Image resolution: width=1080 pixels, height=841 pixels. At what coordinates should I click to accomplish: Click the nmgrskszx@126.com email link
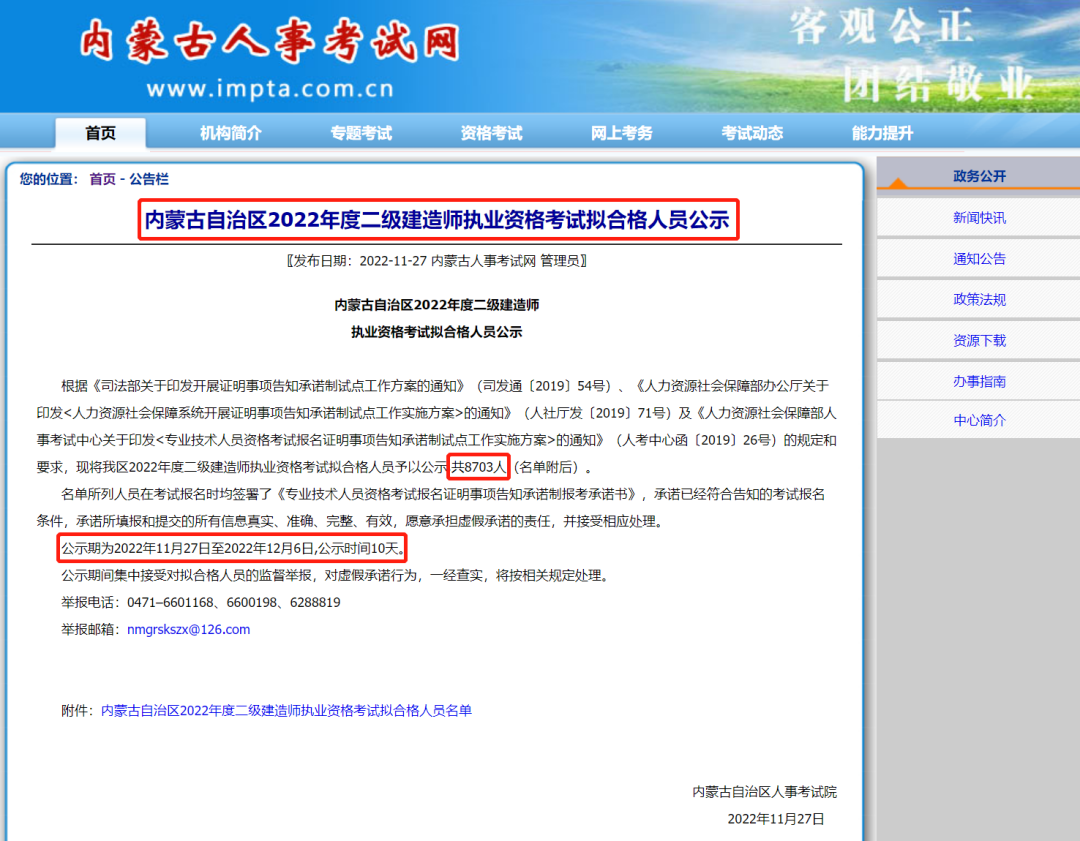[188, 630]
